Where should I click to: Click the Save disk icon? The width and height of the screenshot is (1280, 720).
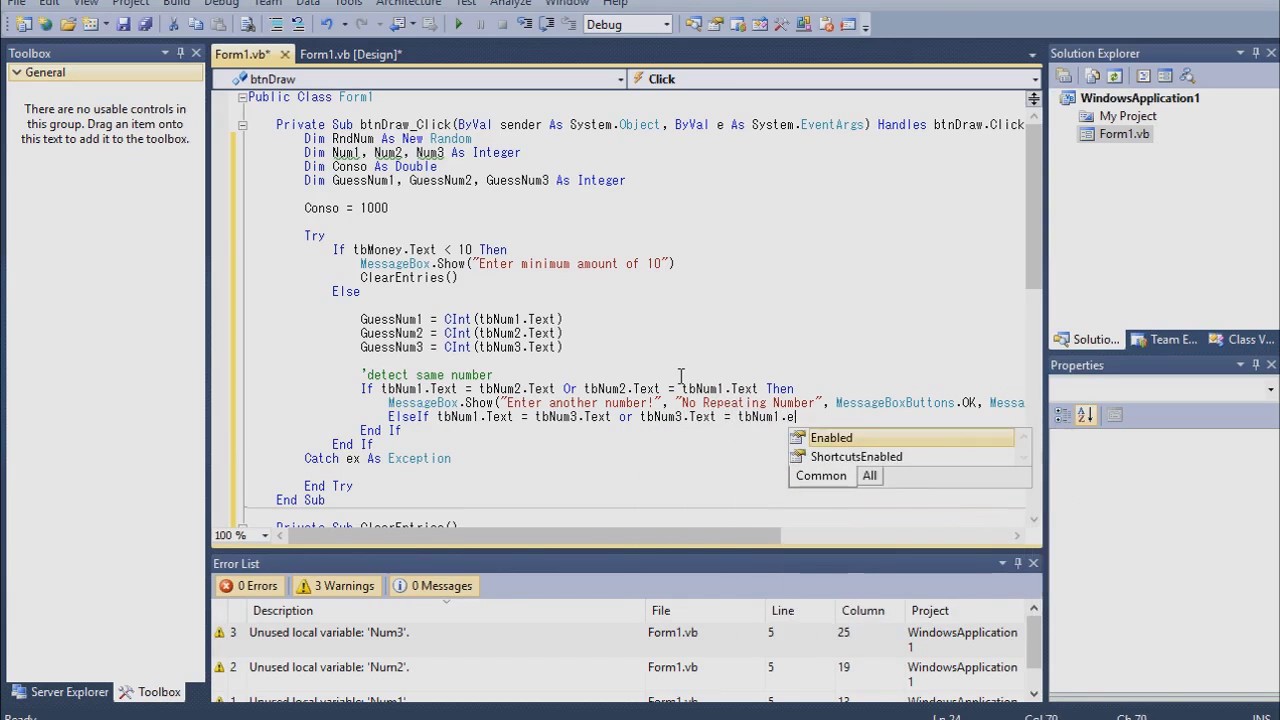[124, 24]
